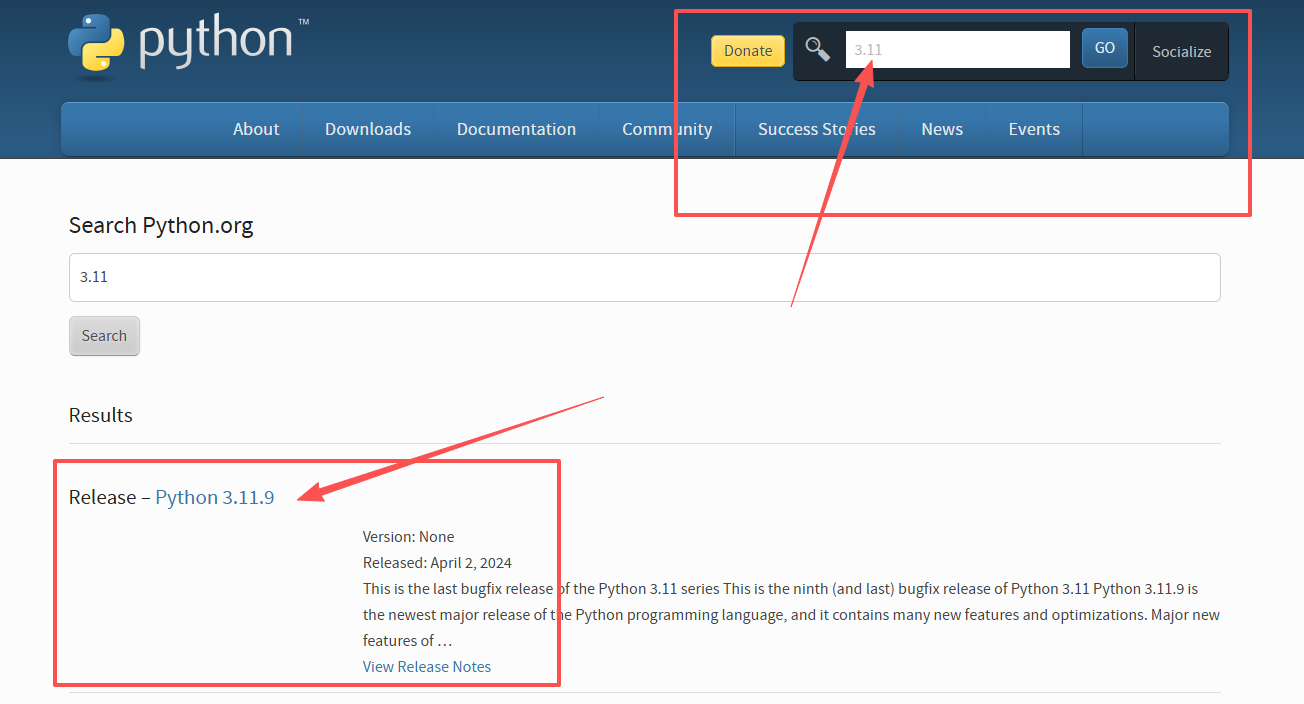Click the "python" wordmark in the header
The width and height of the screenshot is (1304, 704).
tap(216, 41)
